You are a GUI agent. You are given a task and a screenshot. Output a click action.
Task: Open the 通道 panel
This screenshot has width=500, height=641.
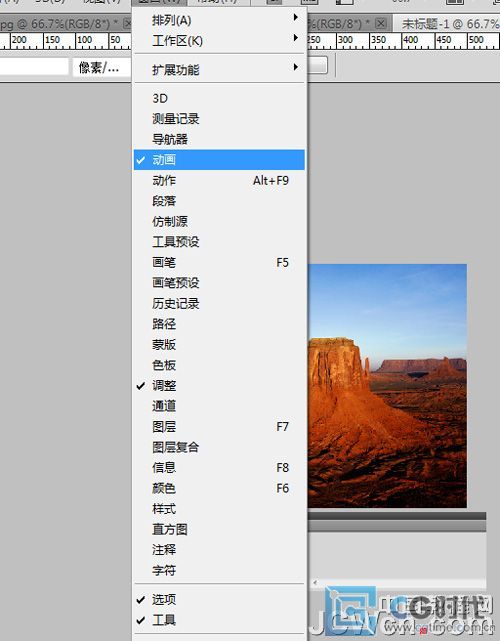pos(219,406)
